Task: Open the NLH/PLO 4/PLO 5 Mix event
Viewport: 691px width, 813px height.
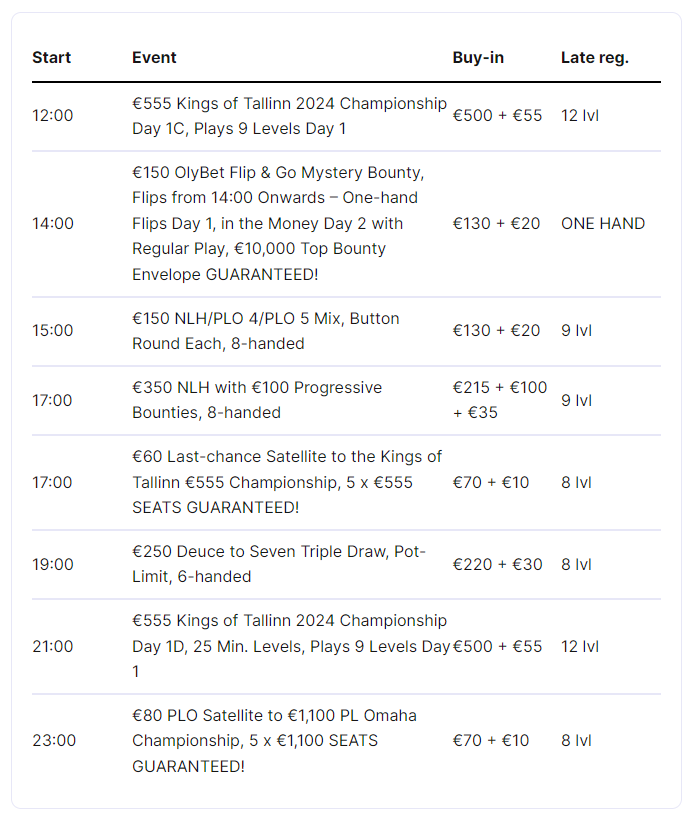Action: (266, 331)
